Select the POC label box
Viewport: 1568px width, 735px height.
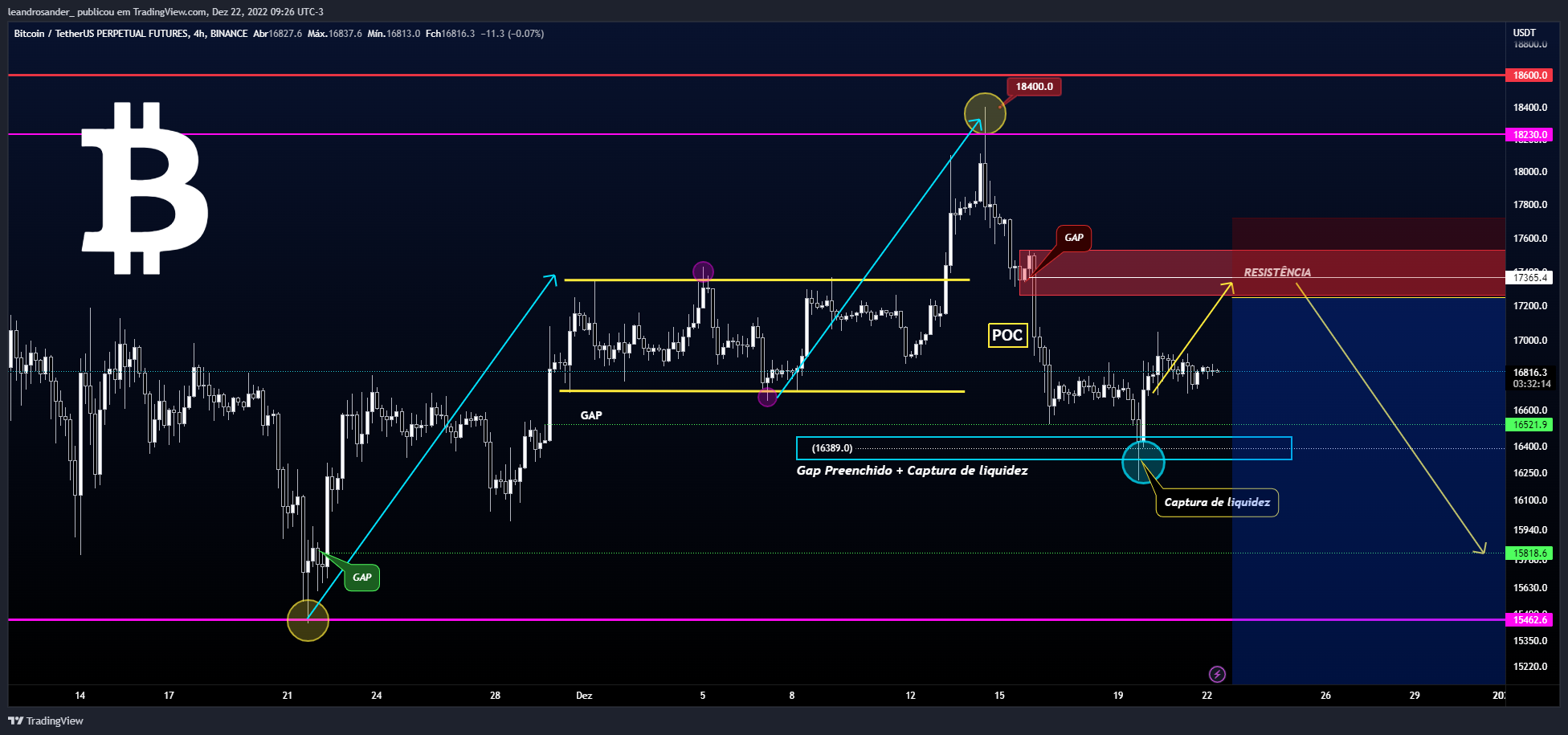1007,335
